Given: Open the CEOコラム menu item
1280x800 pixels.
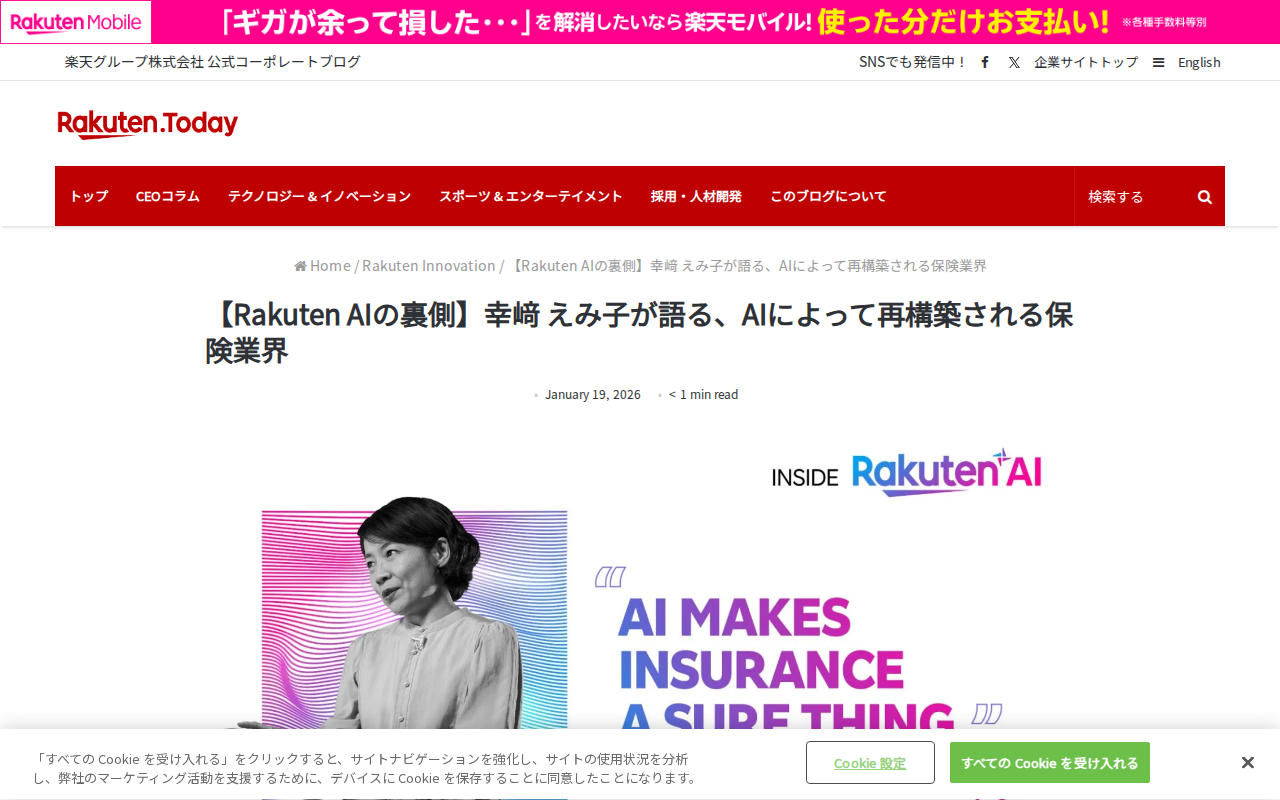Looking at the screenshot, I should coord(168,196).
